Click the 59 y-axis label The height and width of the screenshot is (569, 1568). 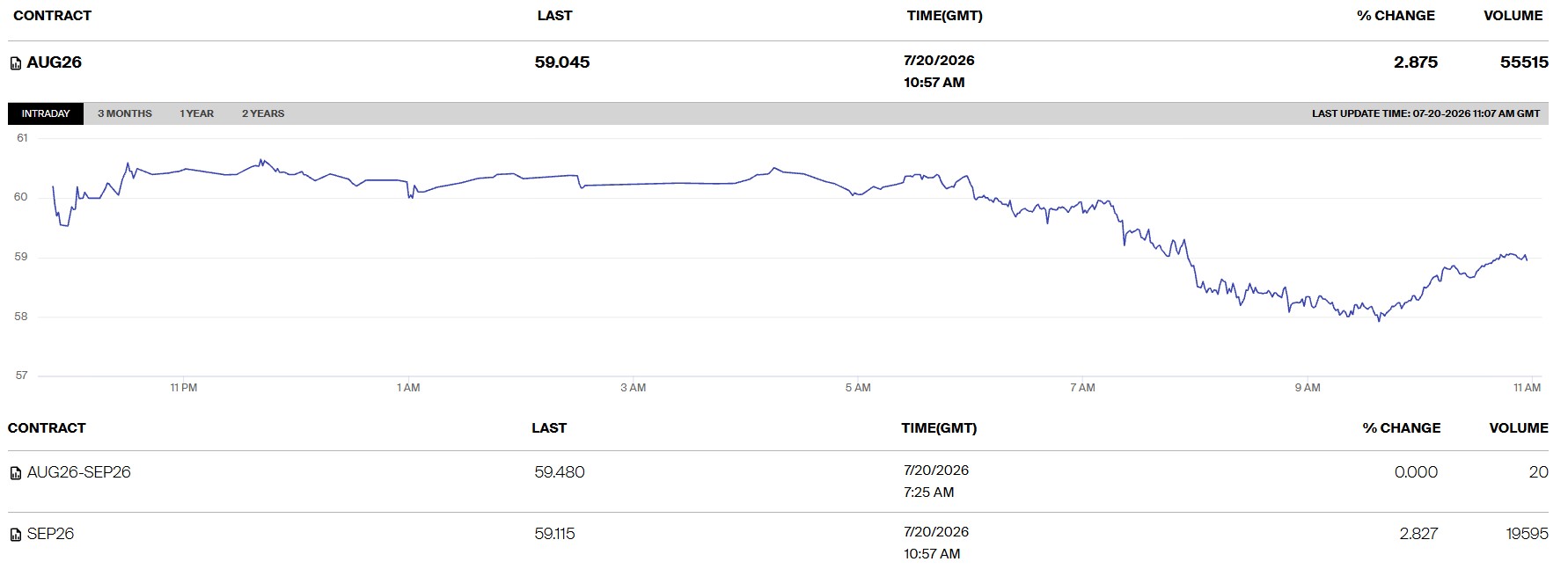click(x=21, y=258)
